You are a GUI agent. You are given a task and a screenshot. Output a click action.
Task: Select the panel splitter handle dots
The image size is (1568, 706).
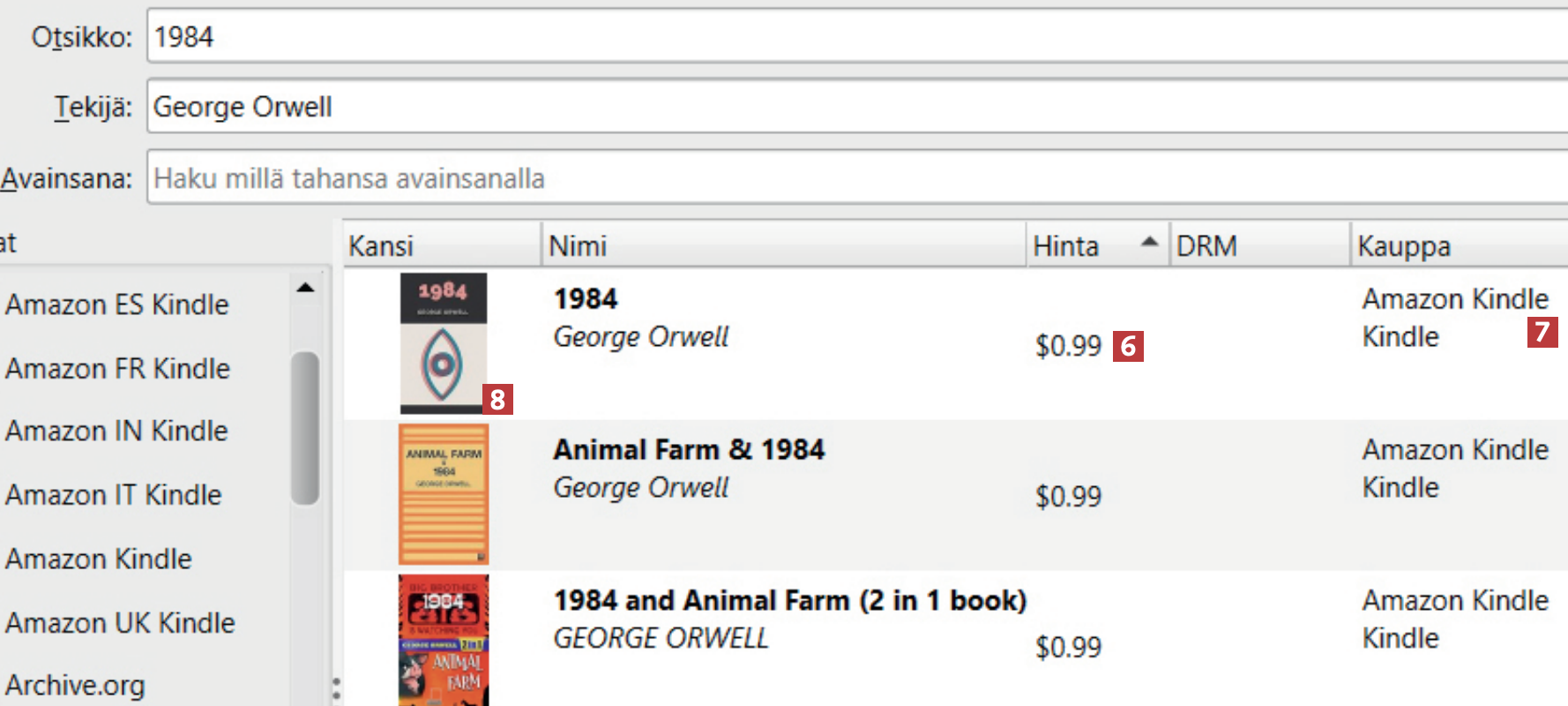click(x=336, y=688)
